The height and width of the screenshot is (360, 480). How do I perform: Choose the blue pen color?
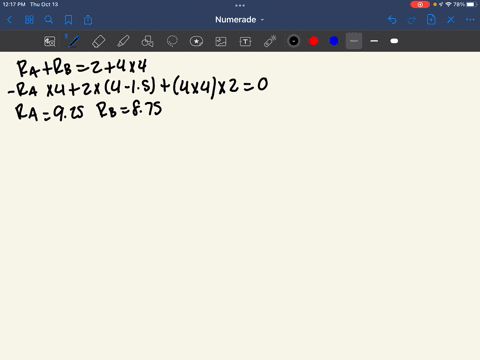pyautogui.click(x=334, y=41)
